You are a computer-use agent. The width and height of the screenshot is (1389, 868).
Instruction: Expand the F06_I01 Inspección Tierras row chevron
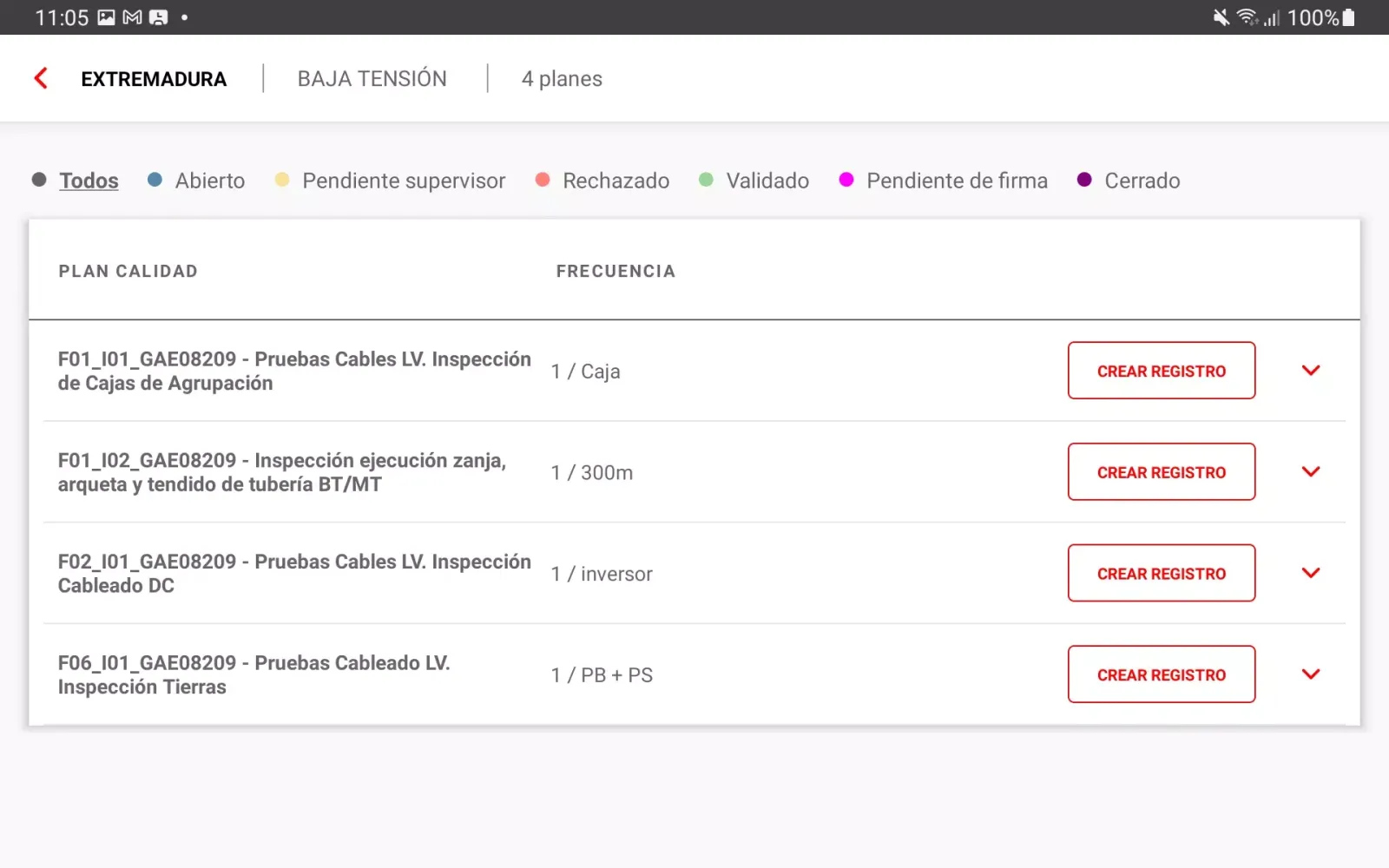click(1311, 674)
